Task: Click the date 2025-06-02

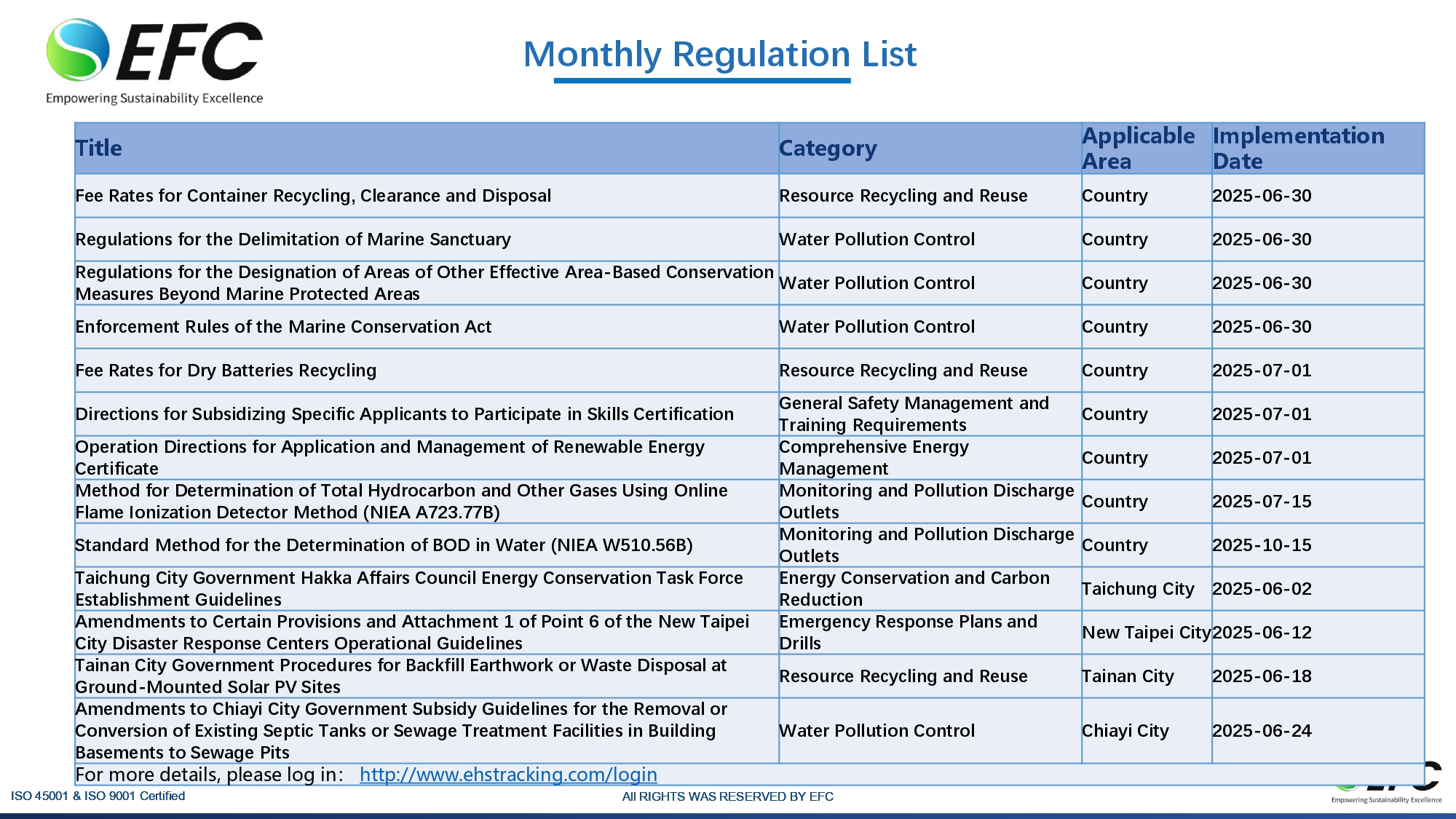Action: point(1262,589)
